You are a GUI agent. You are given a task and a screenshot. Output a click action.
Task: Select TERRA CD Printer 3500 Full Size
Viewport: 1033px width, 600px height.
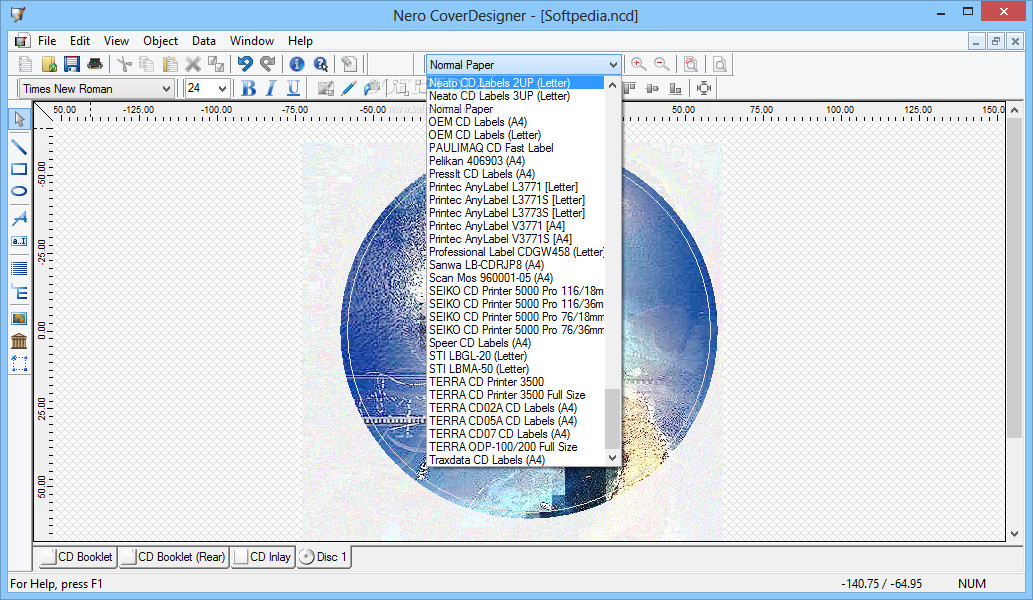pos(515,395)
